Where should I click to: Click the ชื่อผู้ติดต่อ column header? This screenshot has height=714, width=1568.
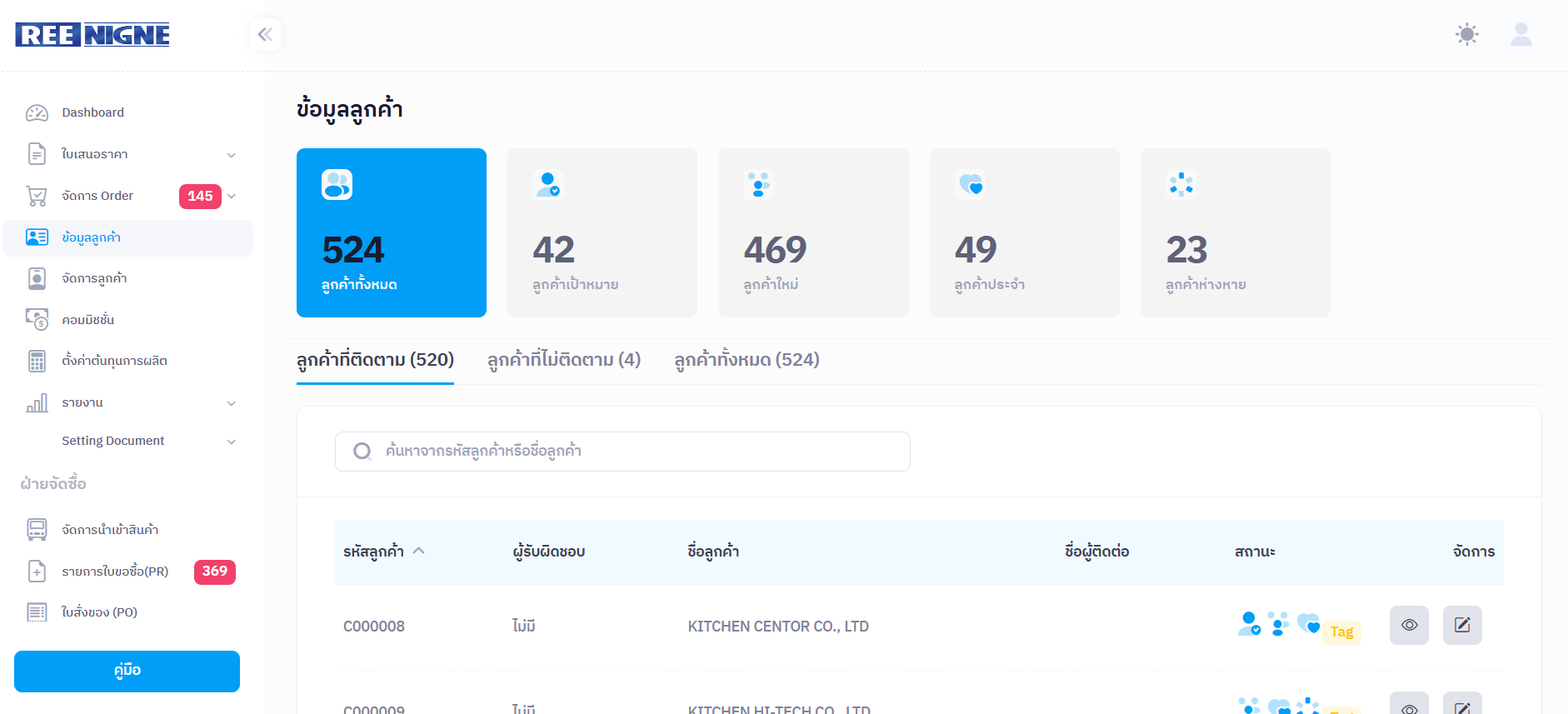[1097, 552]
